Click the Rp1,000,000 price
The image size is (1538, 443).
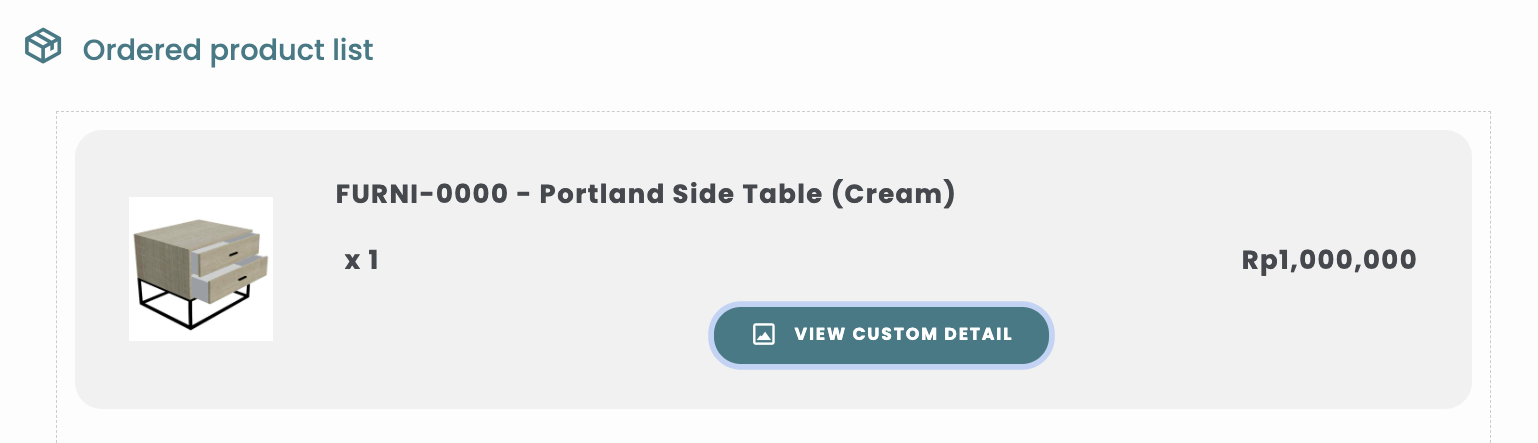1328,261
